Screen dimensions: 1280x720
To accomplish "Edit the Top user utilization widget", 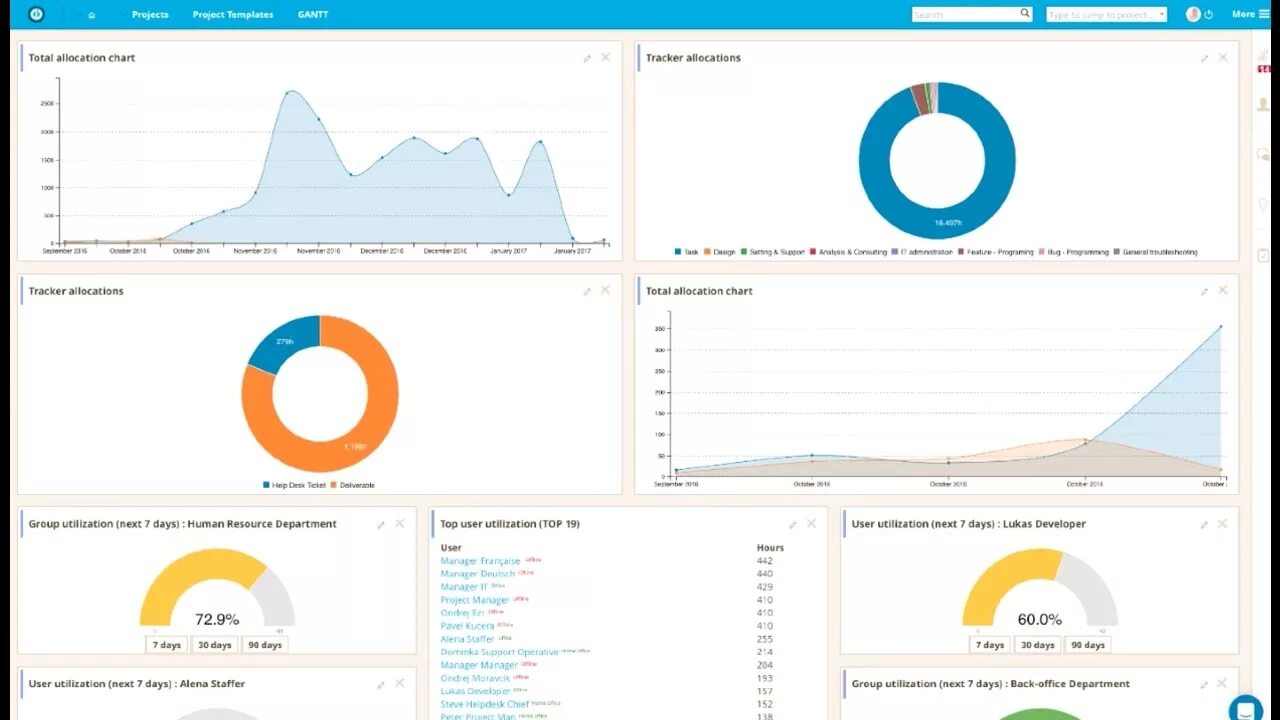I will click(x=793, y=524).
